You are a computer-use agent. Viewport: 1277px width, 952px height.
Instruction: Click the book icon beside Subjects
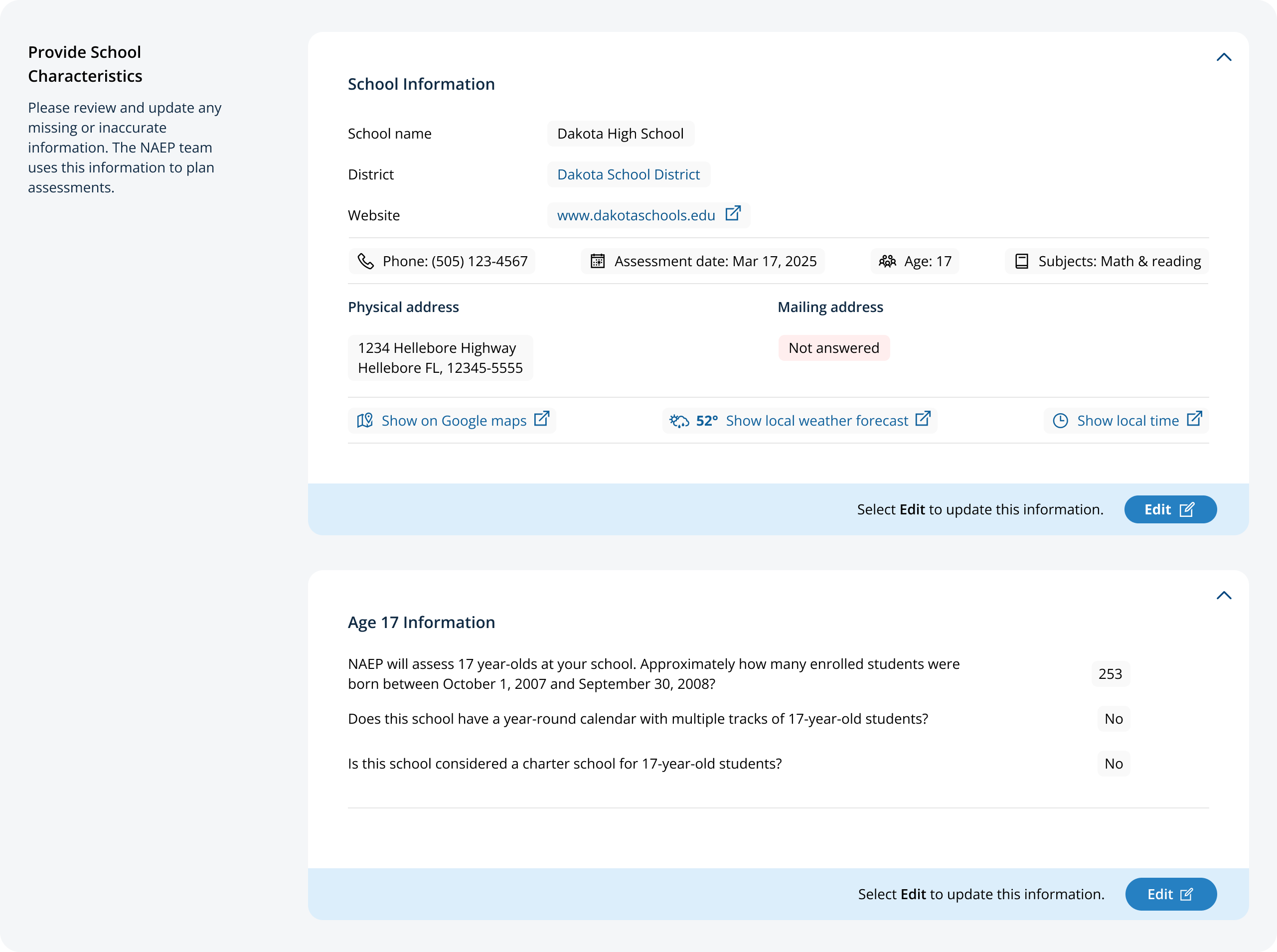click(x=1022, y=261)
